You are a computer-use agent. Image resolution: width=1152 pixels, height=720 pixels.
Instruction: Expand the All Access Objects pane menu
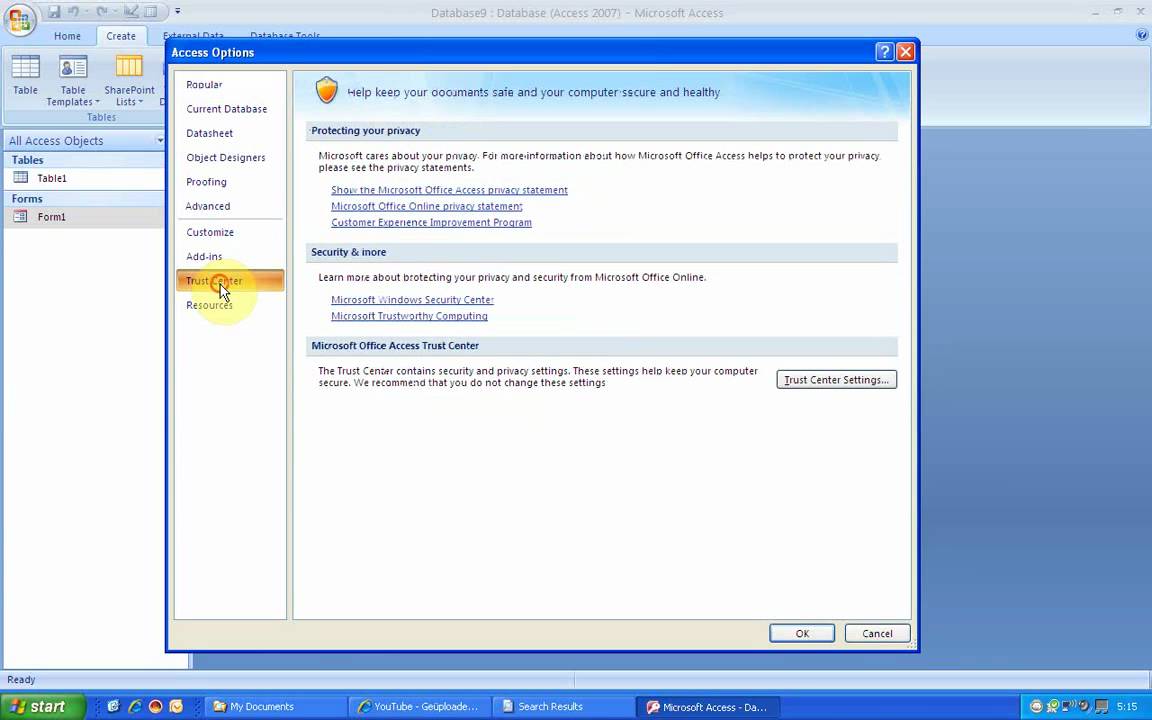[159, 140]
